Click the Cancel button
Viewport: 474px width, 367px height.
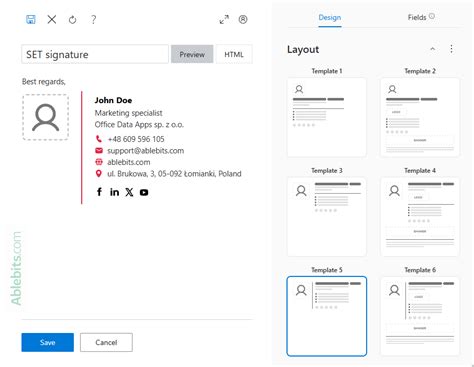106,342
